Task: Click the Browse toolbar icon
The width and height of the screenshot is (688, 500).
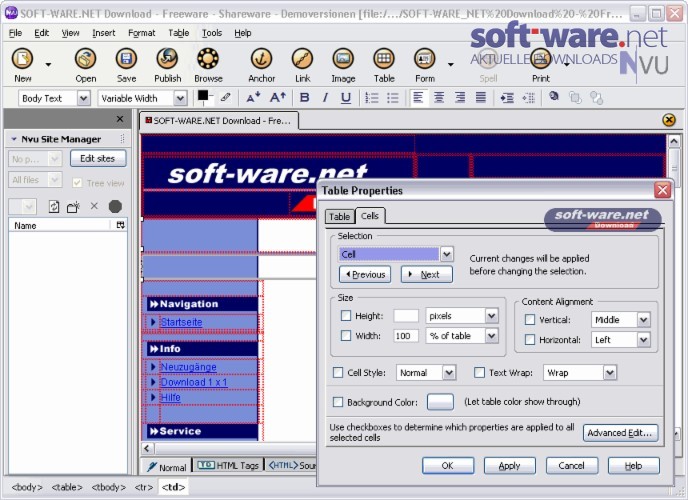Action: pyautogui.click(x=208, y=58)
